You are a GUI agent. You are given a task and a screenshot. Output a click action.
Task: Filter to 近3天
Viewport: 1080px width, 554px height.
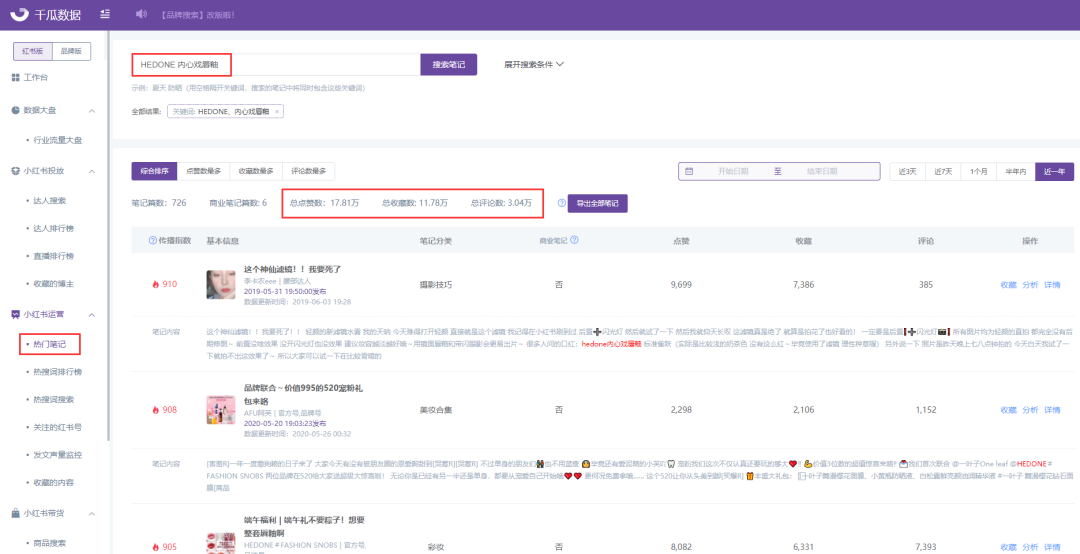pyautogui.click(x=907, y=172)
